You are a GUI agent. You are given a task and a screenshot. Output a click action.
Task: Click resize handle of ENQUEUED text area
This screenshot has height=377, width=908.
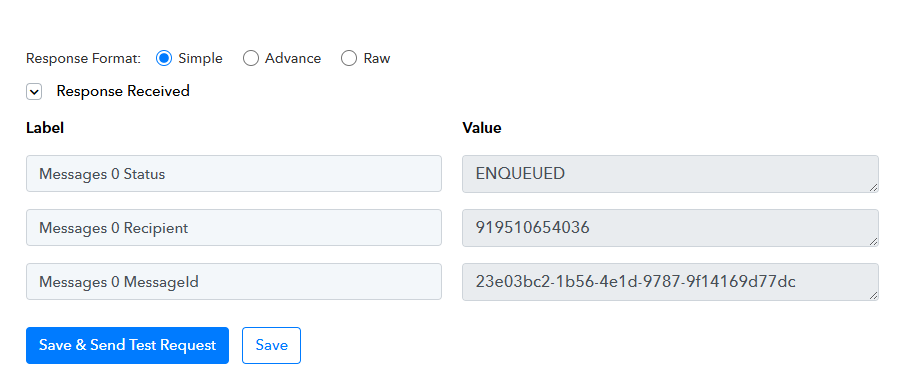point(873,187)
